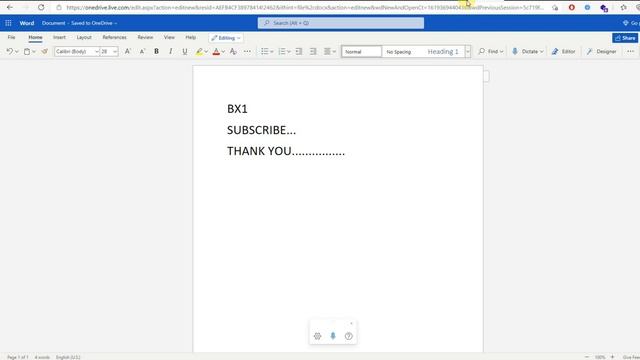Viewport: 640px width, 360px height.
Task: Apply the yellow text highlight color
Action: coord(199,51)
